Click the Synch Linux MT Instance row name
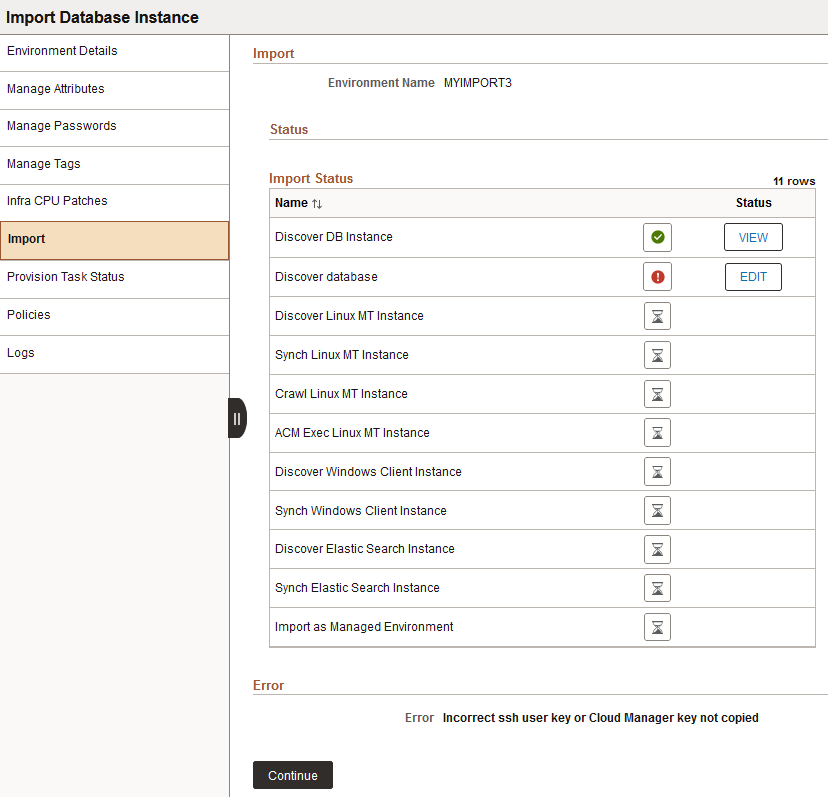 point(342,355)
